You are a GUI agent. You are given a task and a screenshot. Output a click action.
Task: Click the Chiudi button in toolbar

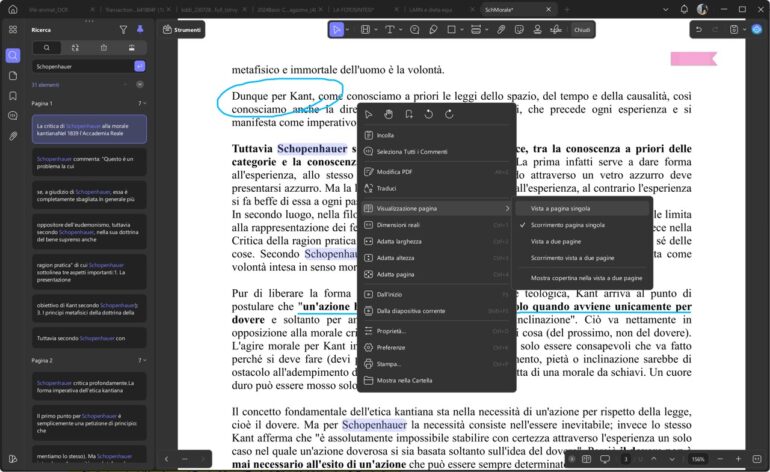tap(582, 30)
